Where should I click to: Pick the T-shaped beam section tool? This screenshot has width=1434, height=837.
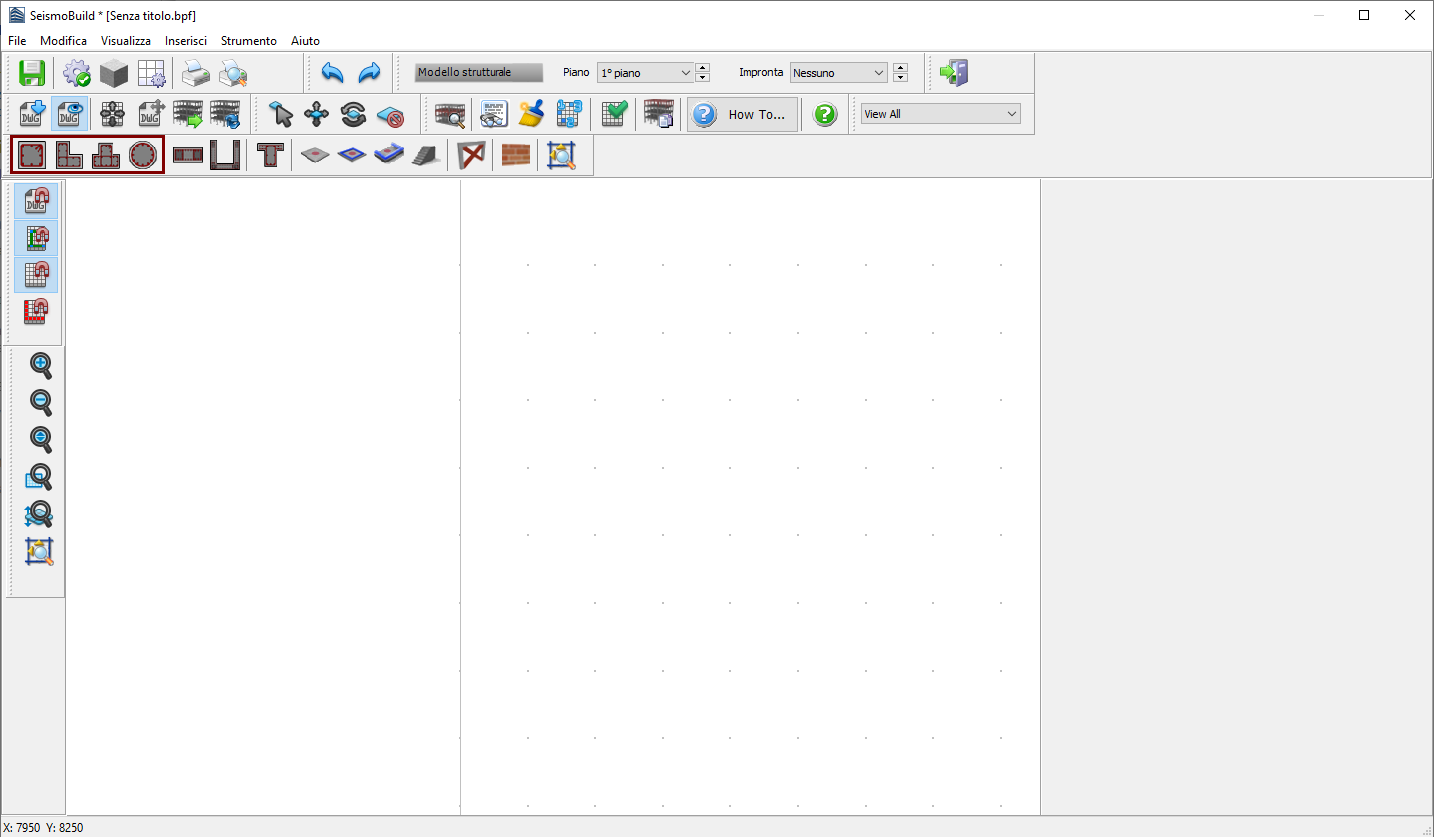click(x=268, y=155)
